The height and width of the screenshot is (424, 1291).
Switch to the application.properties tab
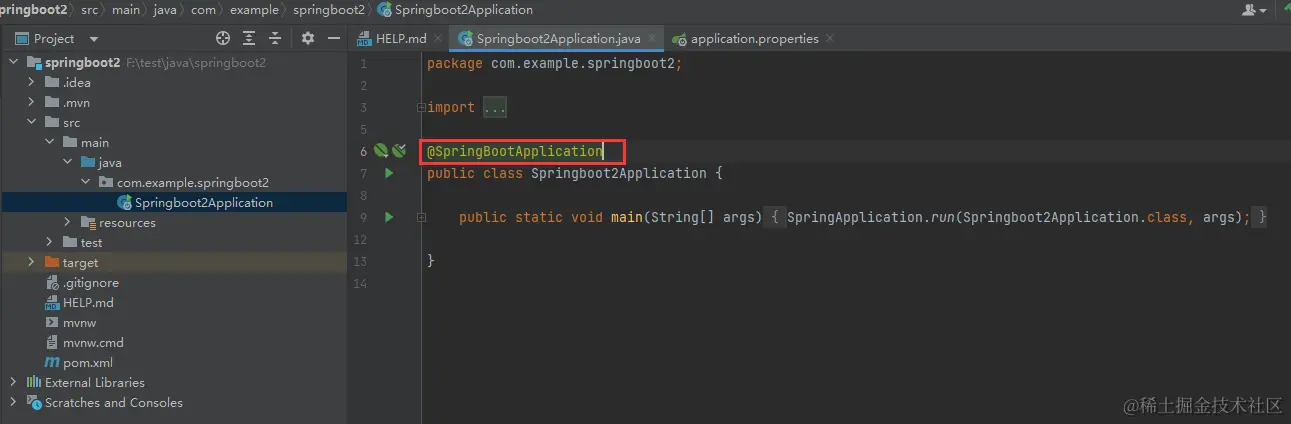tap(754, 39)
